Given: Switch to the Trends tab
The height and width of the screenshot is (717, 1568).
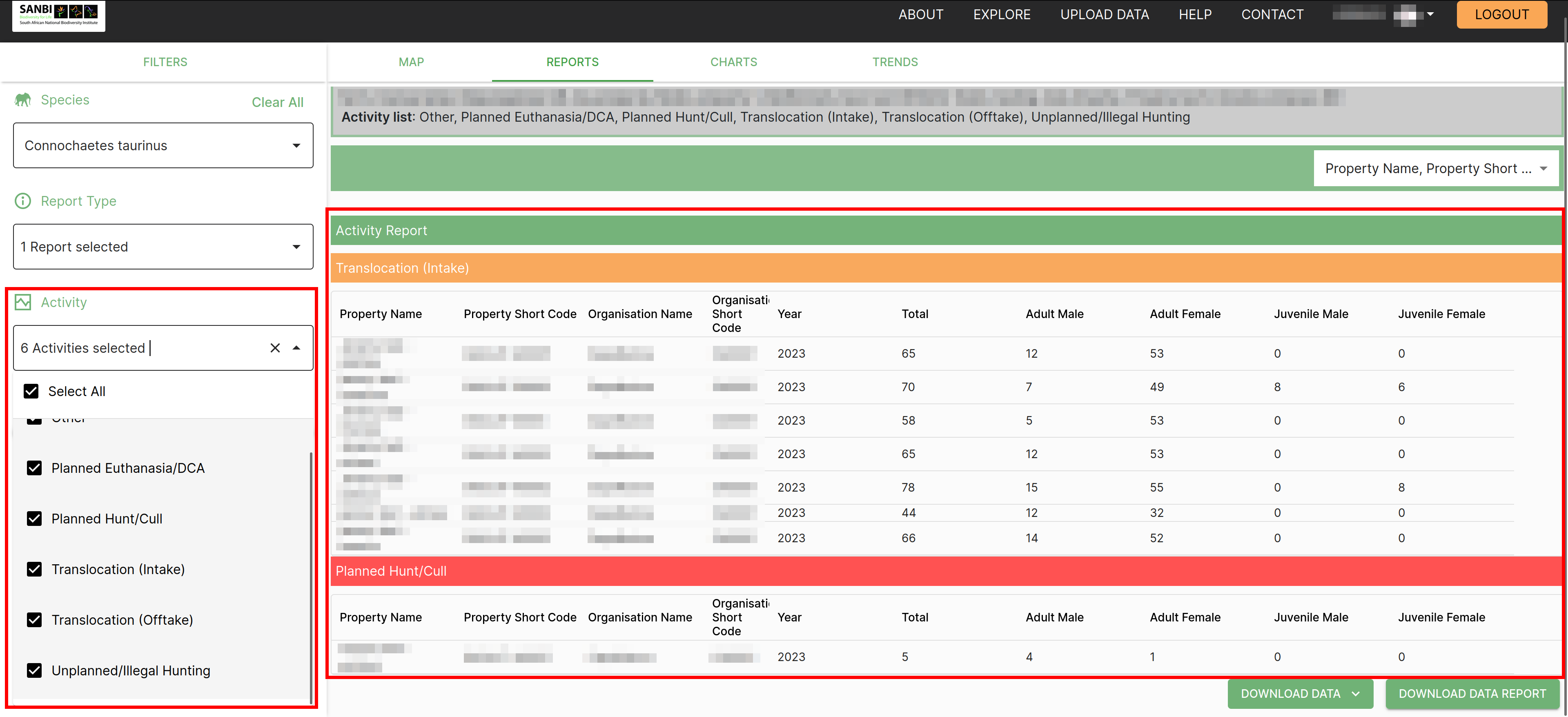Looking at the screenshot, I should [x=895, y=62].
